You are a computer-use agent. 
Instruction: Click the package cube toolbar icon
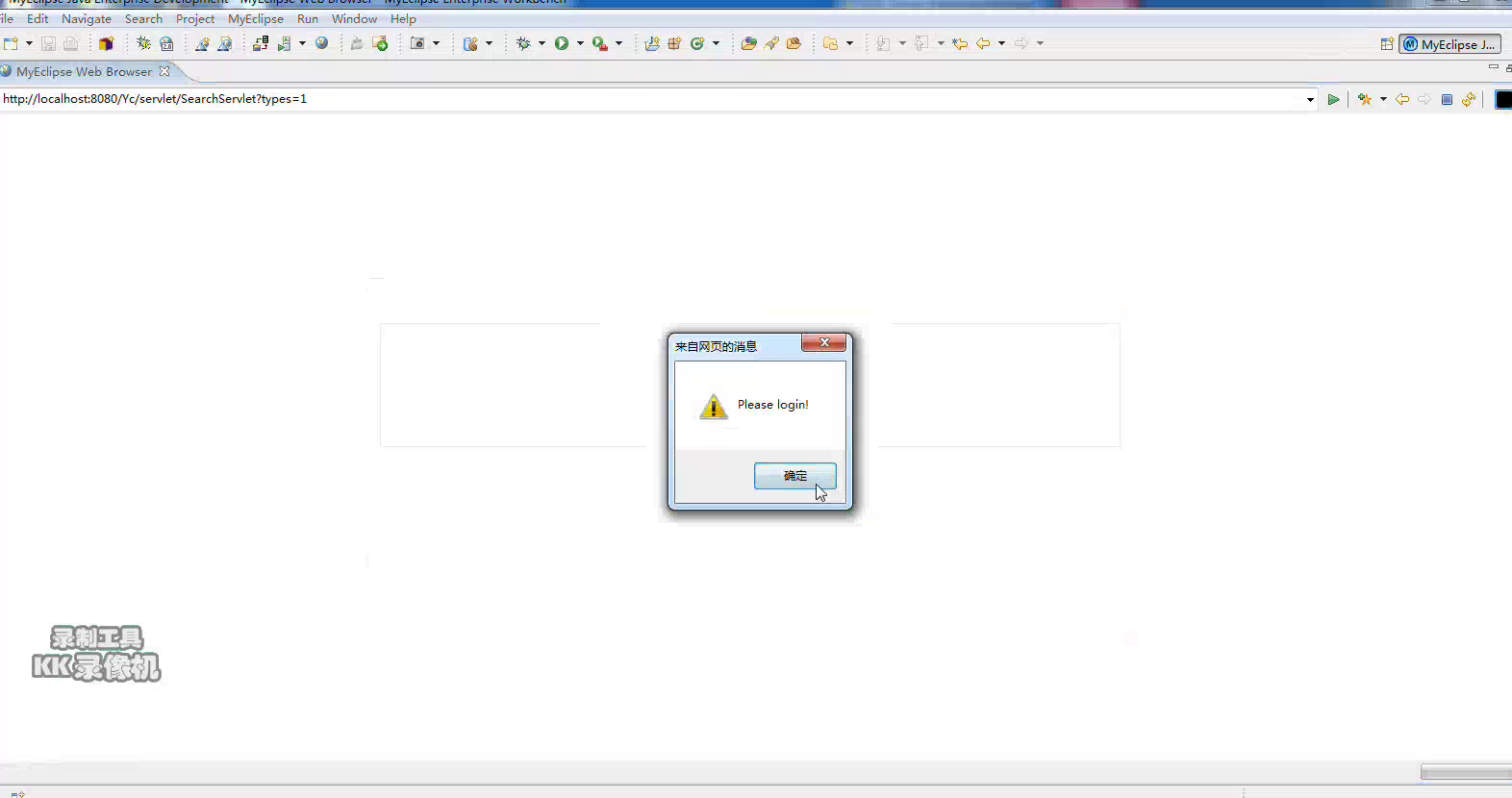coord(106,43)
